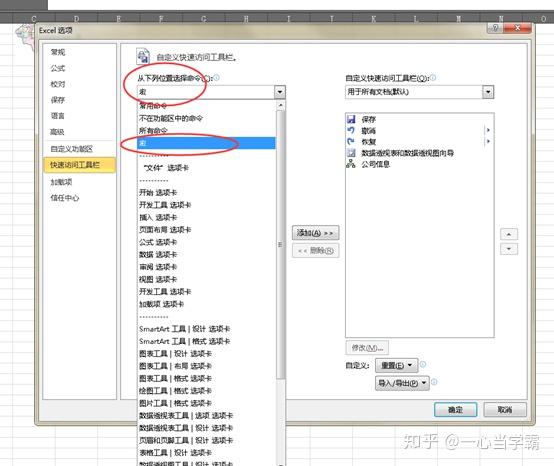Viewport: 554px width, 466px height.
Task: Choose 不在功能区中的命令 in the dropdown list
Action: pyautogui.click(x=206, y=118)
